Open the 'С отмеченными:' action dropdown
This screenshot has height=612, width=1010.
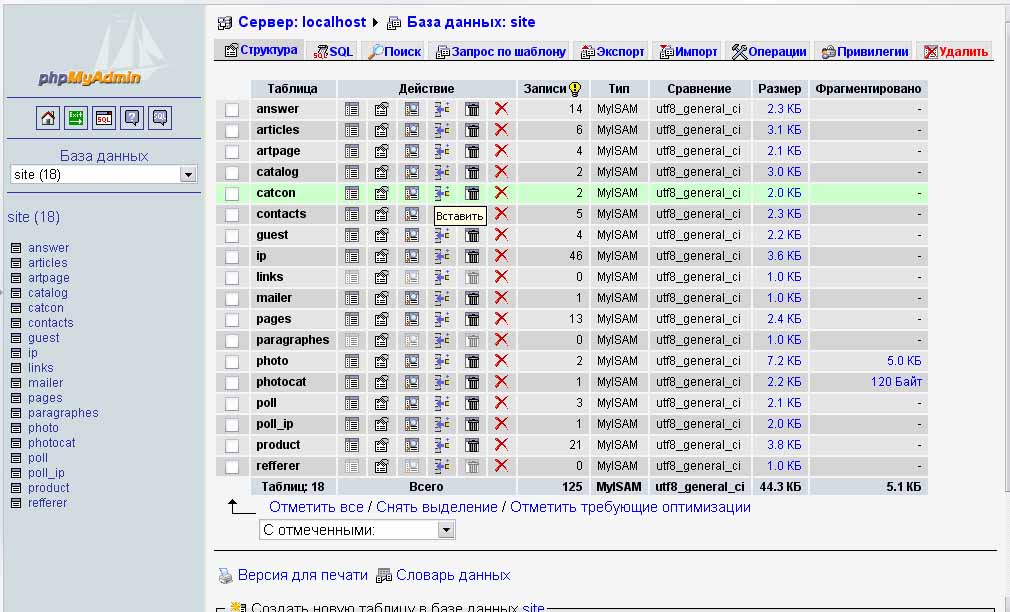coord(357,530)
